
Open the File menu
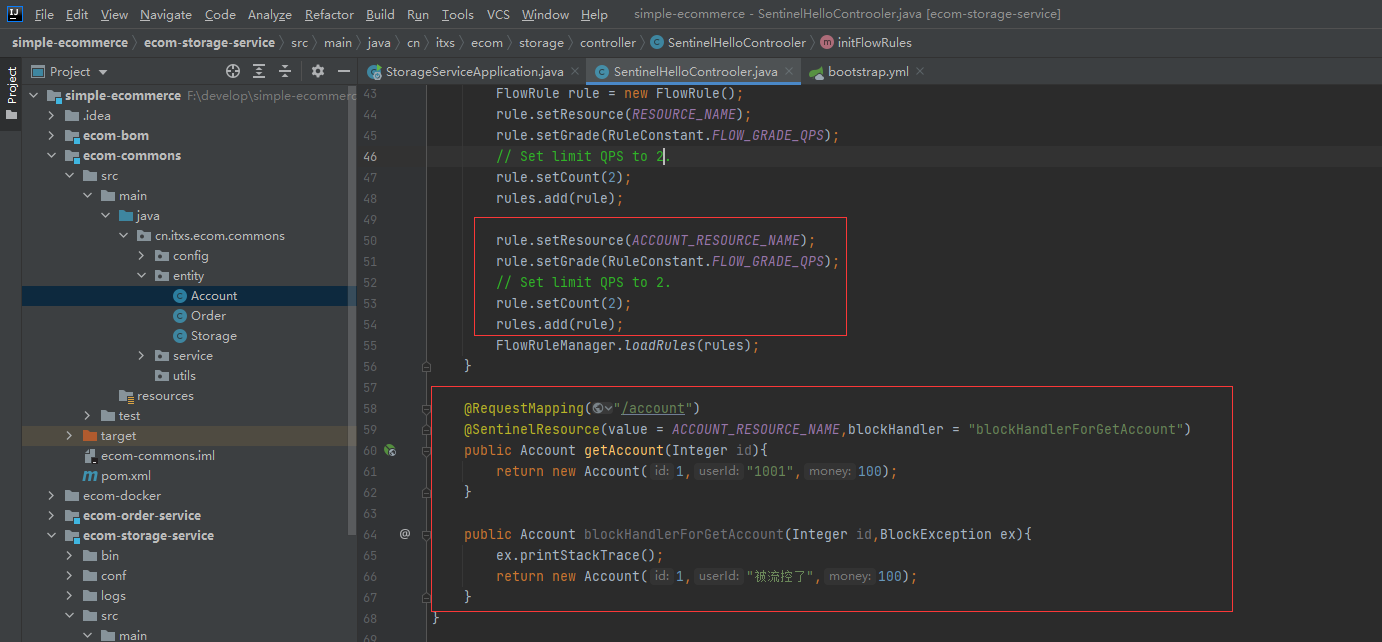click(x=44, y=14)
